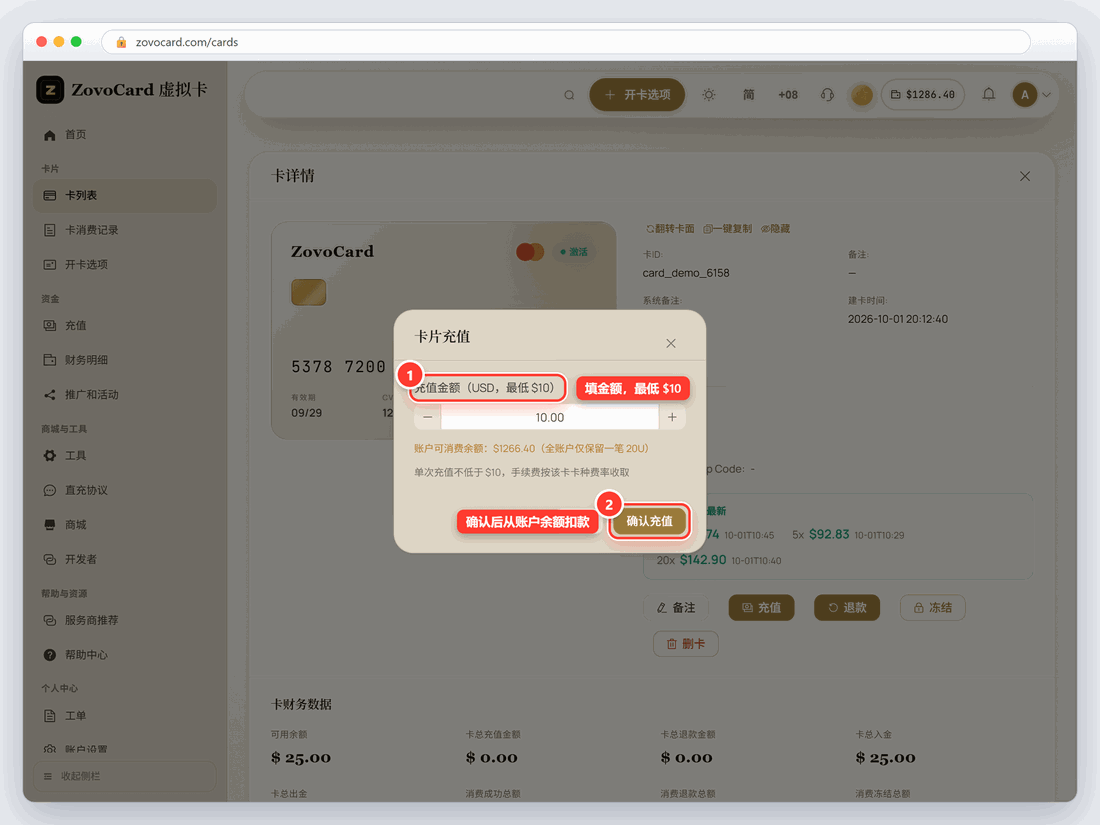Collapse the sidebar with 收起侧栏
1100x825 pixels.
(125, 777)
